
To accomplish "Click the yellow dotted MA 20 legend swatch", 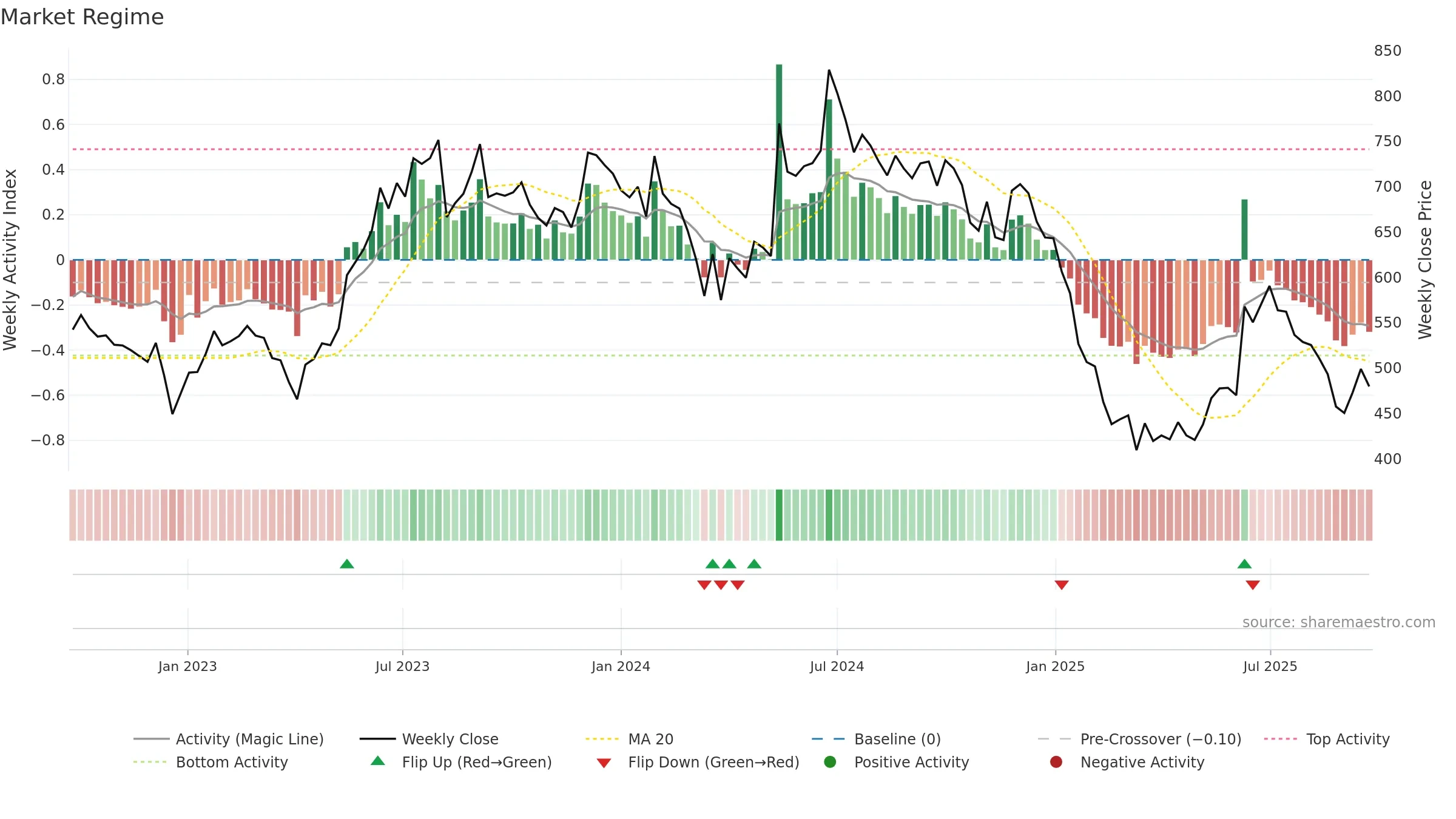I will pyautogui.click(x=602, y=739).
